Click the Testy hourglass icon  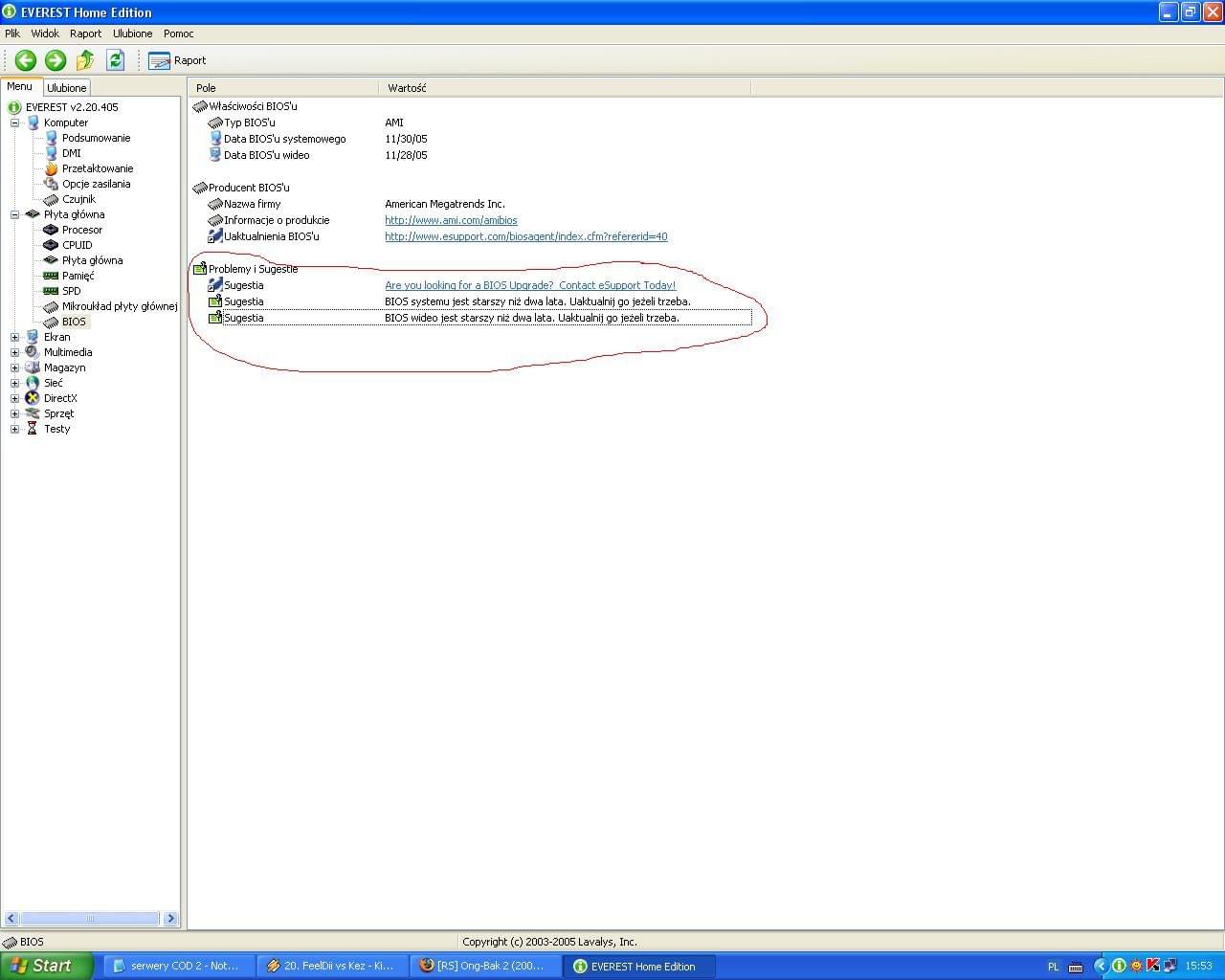33,429
